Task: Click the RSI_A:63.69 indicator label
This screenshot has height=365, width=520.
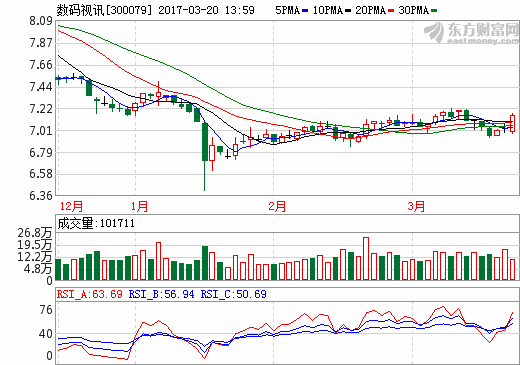Action: point(90,294)
